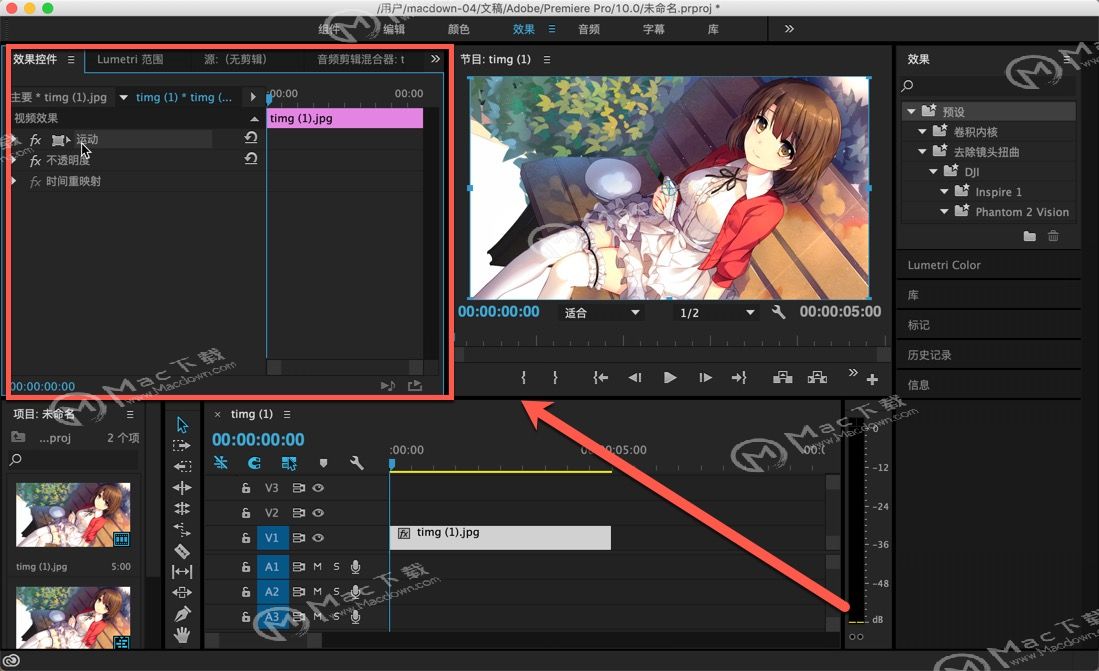Click Mark Out in program monitor
The height and width of the screenshot is (671, 1099).
[x=555, y=378]
